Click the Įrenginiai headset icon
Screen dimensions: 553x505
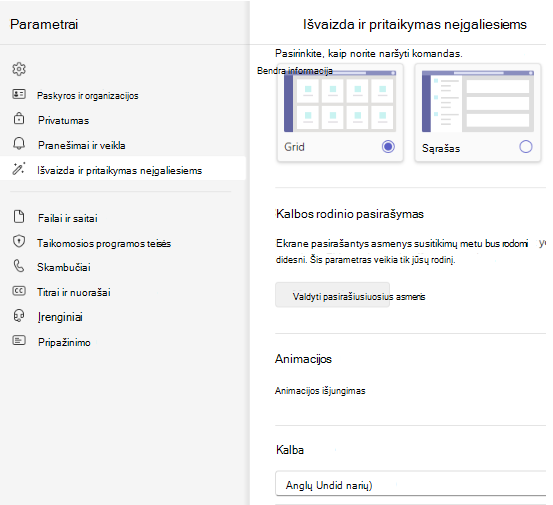[x=19, y=316]
